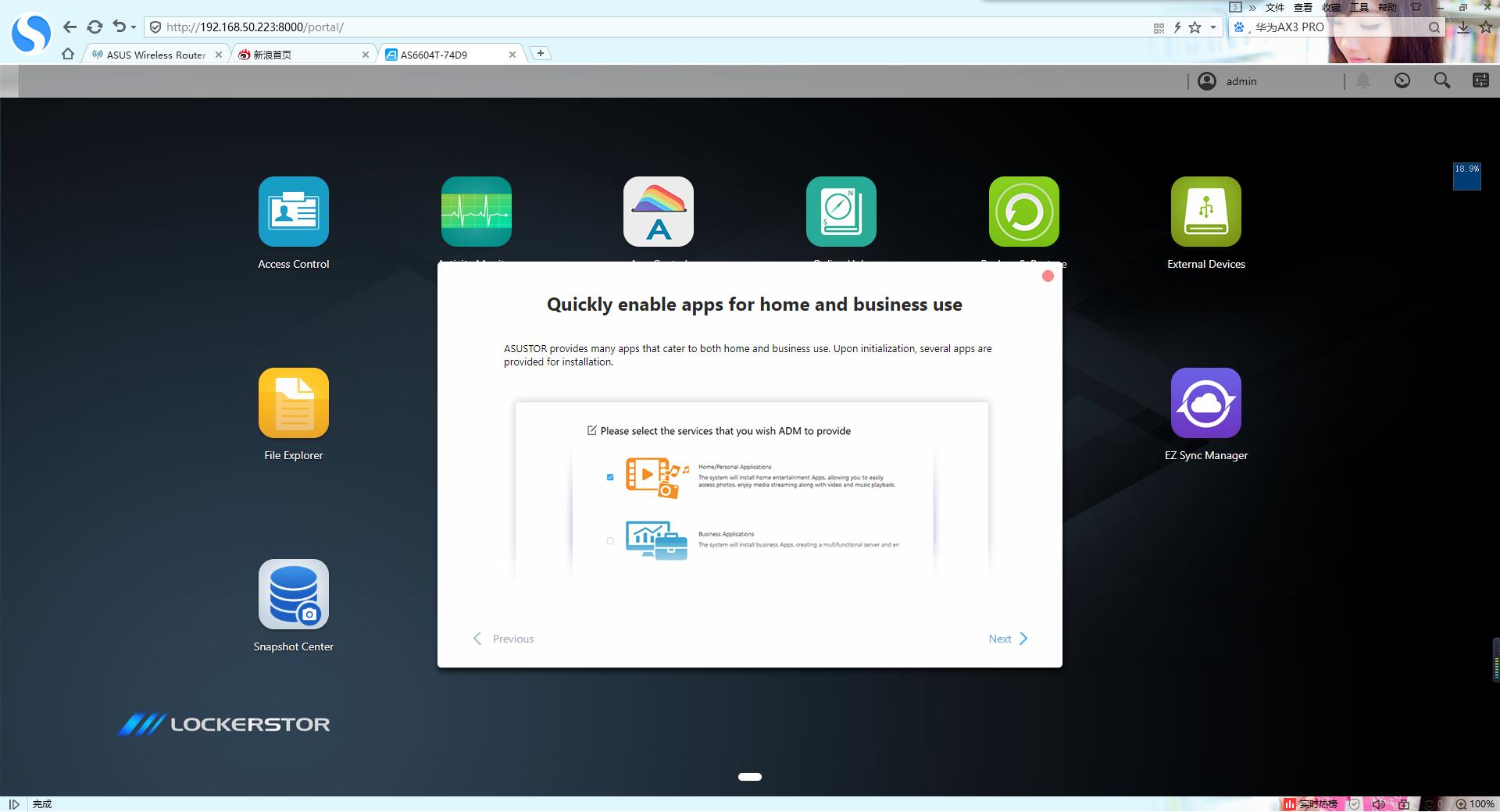1500x812 pixels.
Task: Open the Access Control app
Action: point(293,212)
